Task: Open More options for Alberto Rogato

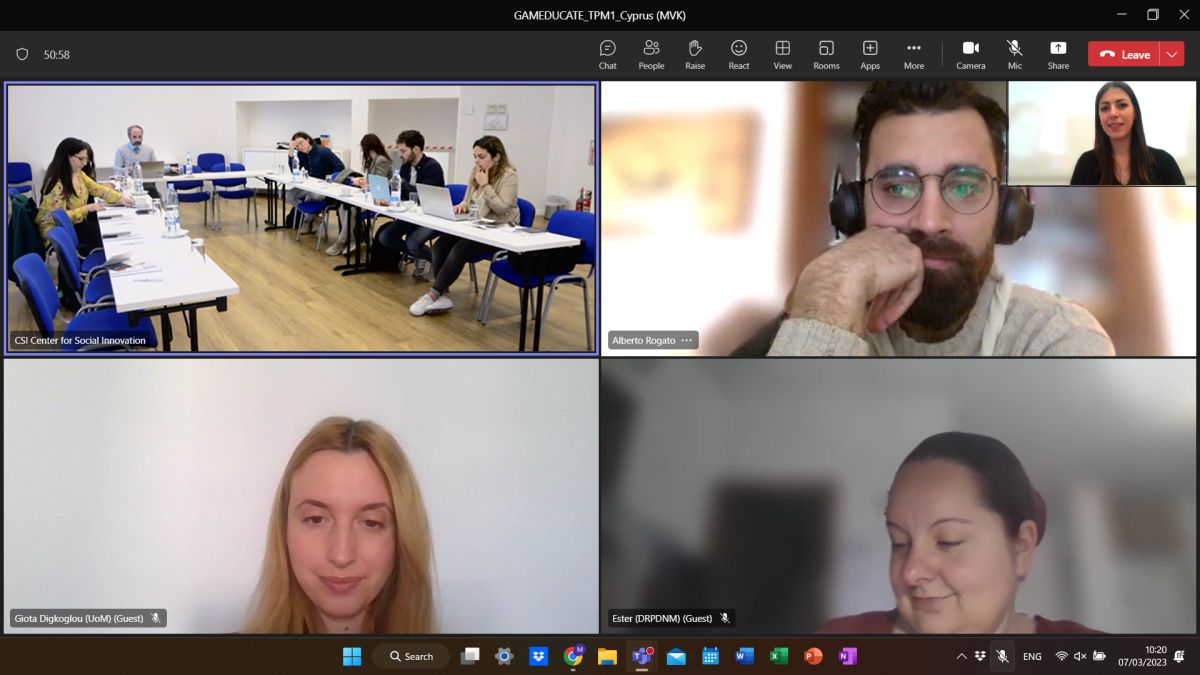Action: click(x=686, y=341)
